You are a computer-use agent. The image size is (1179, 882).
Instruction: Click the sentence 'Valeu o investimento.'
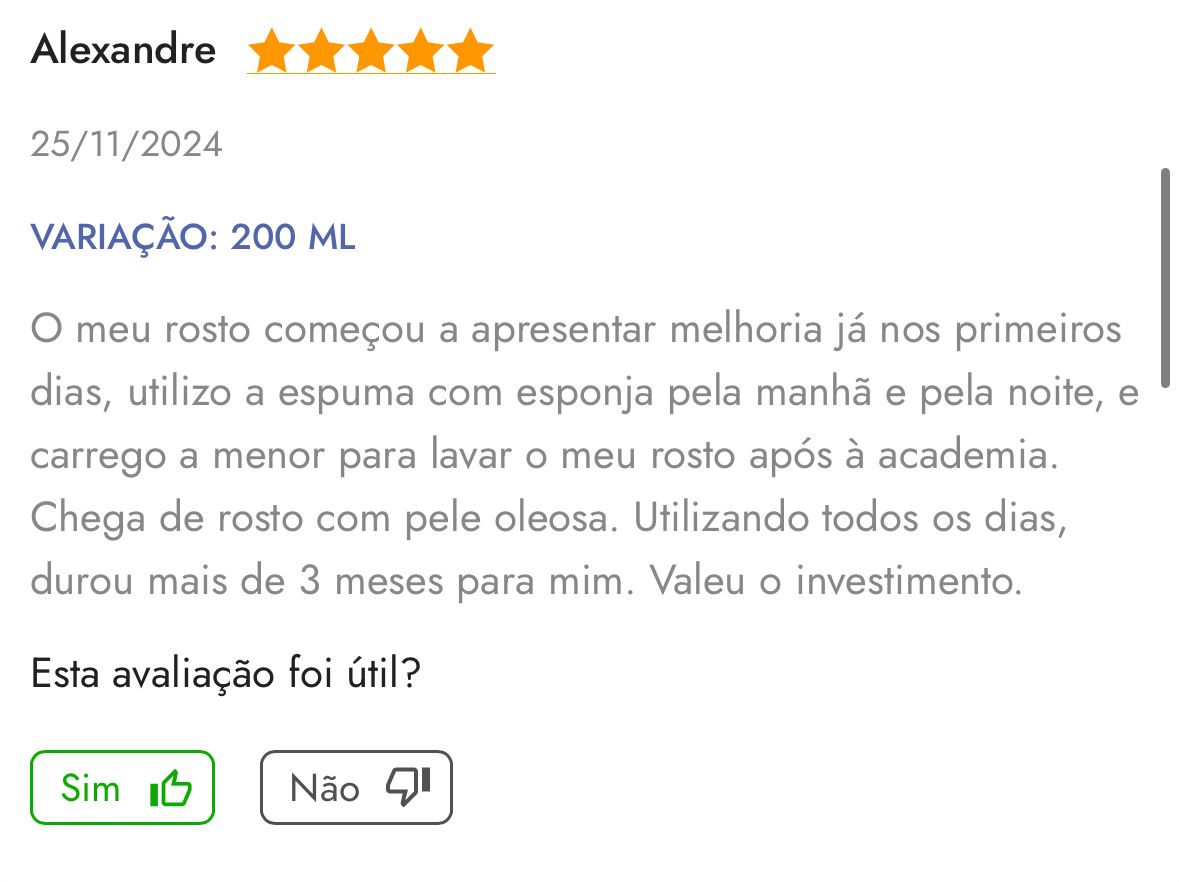[x=836, y=581]
